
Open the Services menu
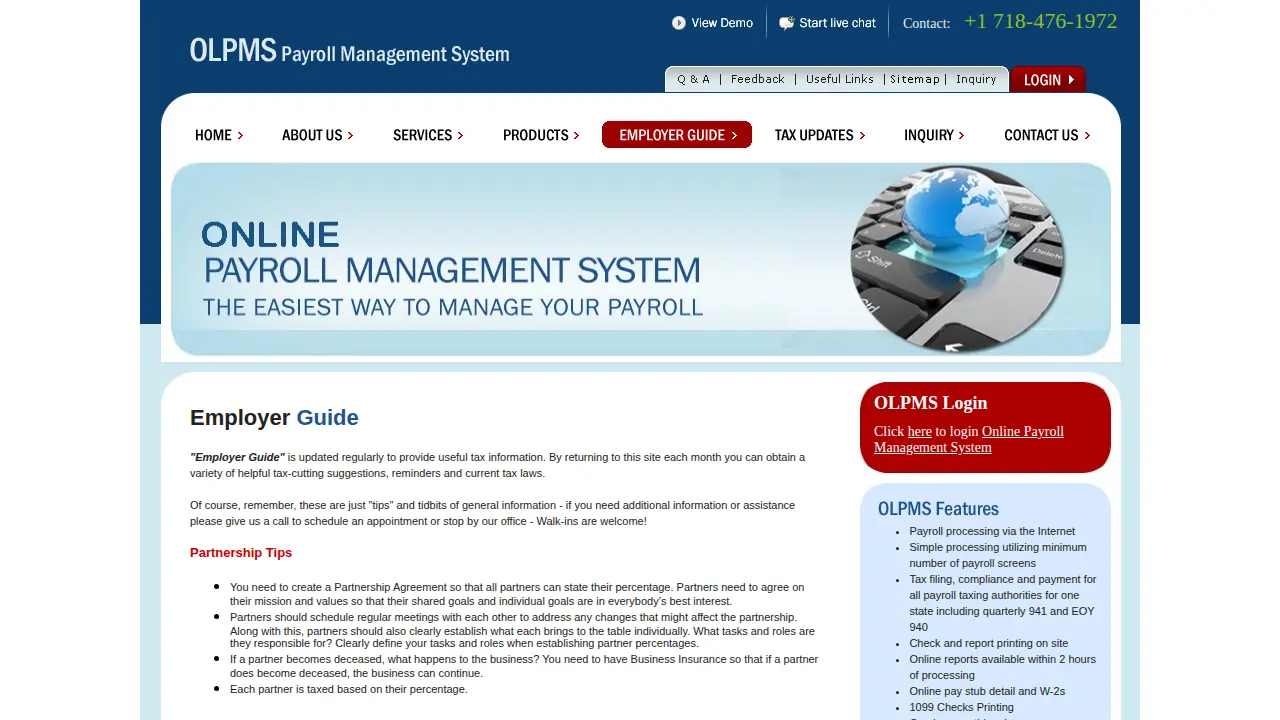coord(428,135)
